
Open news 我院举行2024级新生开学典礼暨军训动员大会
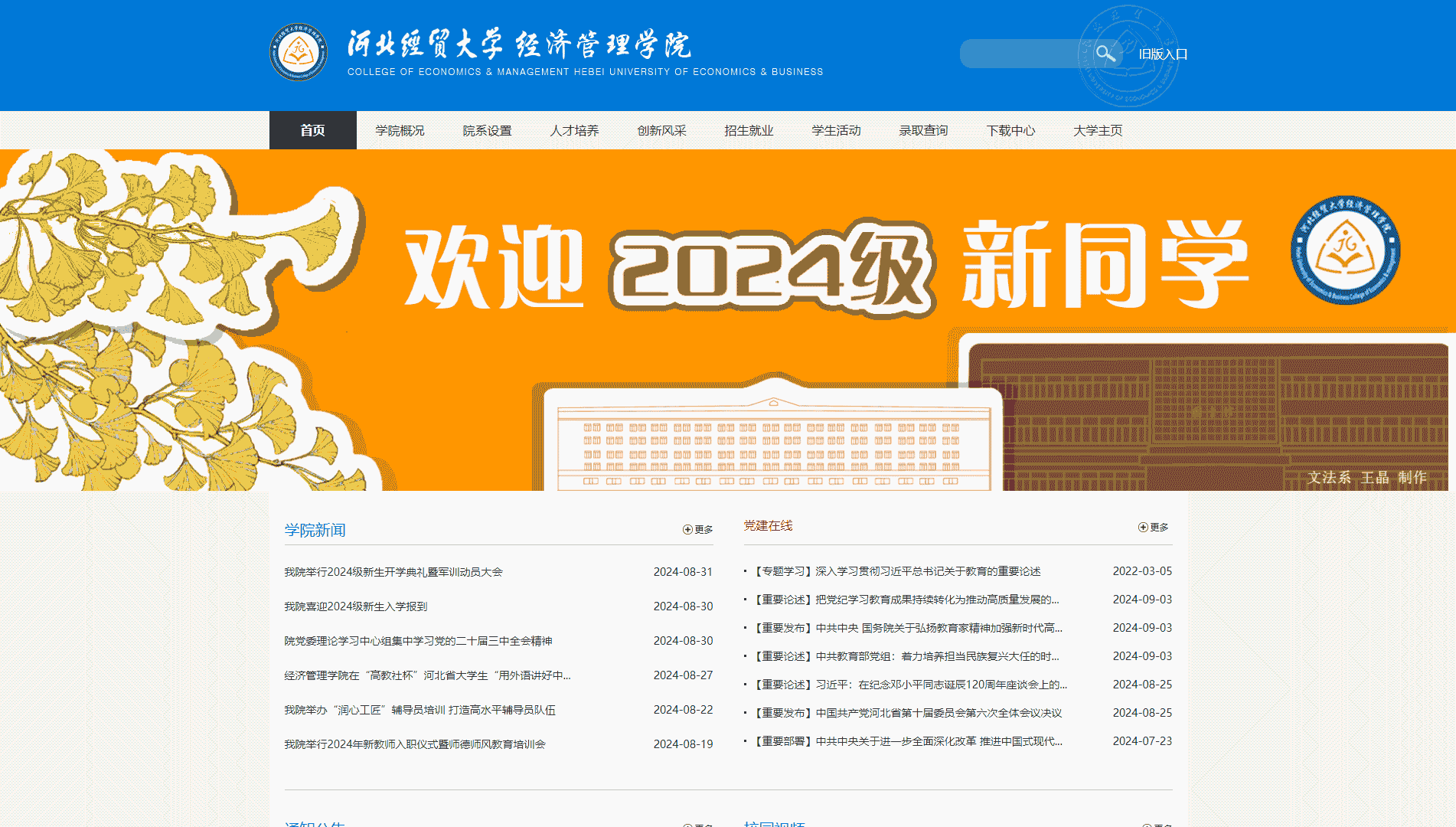393,572
